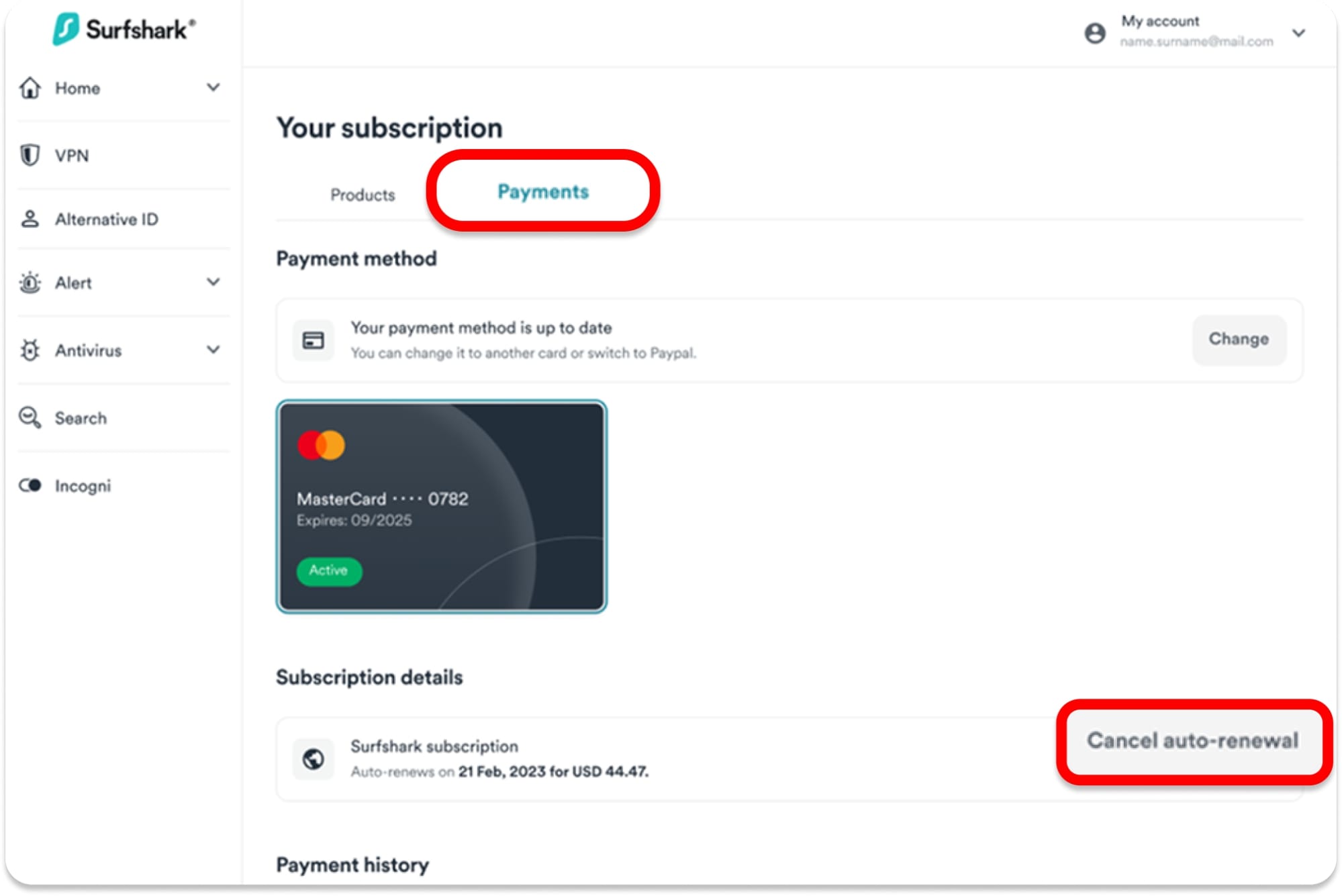Viewport: 1342px width, 896px height.
Task: Select the Antivirus icon
Action: click(x=30, y=350)
